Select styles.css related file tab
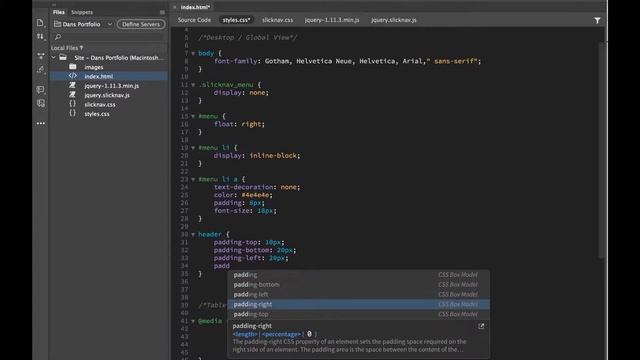 236,20
